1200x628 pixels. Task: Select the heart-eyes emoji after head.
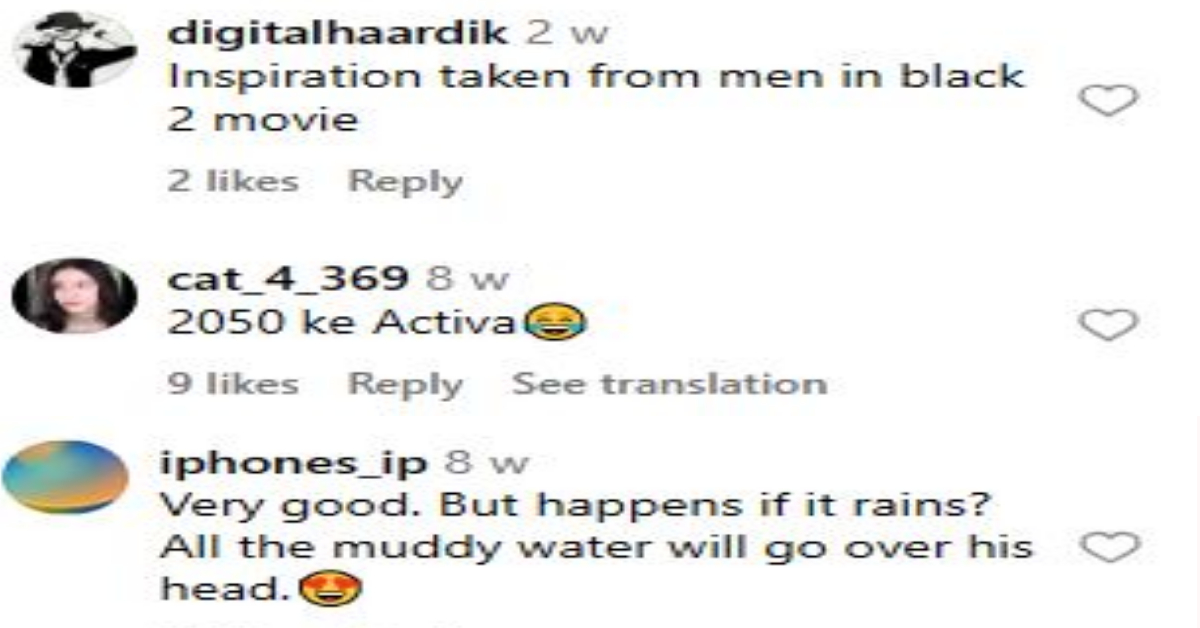click(333, 590)
